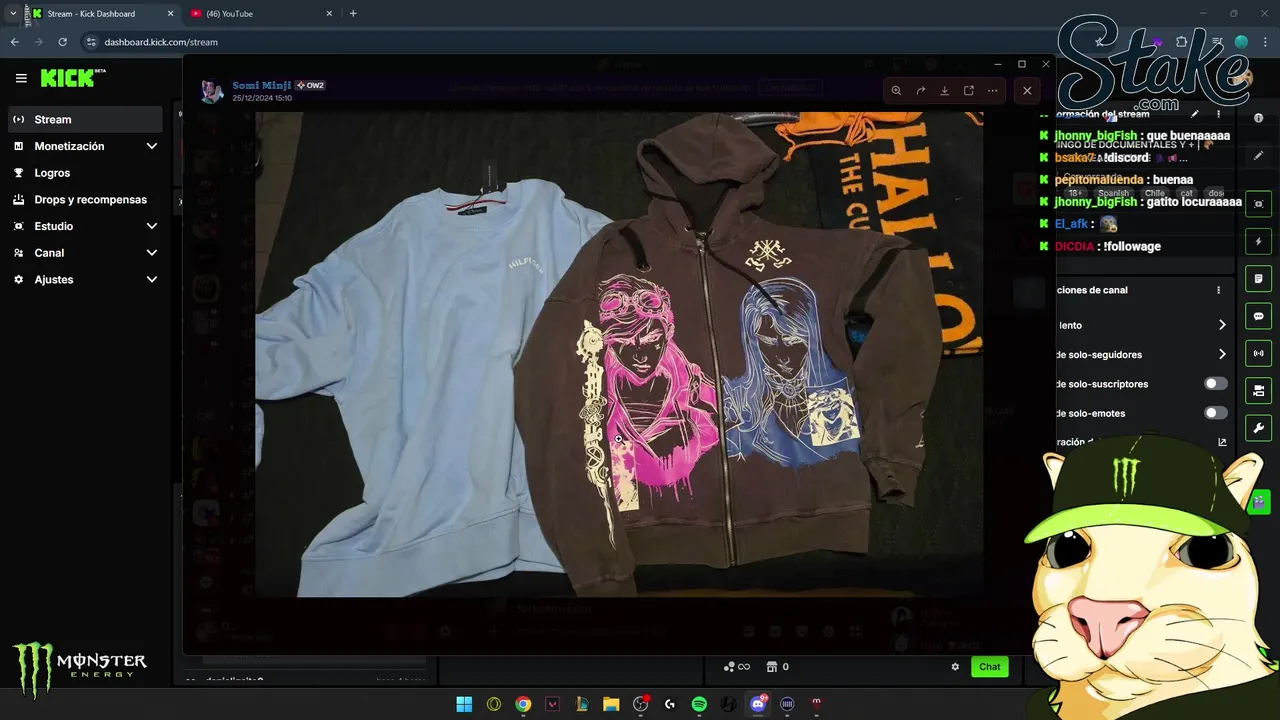
Task: Expand the Canal sidebar section
Action: point(152,253)
